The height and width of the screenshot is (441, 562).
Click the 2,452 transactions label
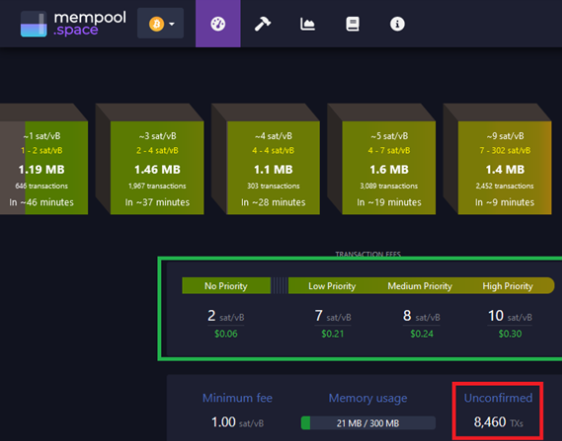pyautogui.click(x=505, y=186)
